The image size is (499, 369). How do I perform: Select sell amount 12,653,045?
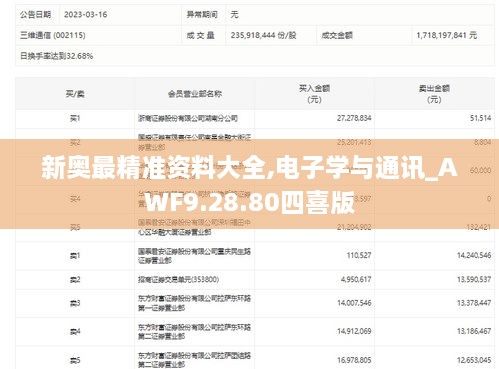474,360
